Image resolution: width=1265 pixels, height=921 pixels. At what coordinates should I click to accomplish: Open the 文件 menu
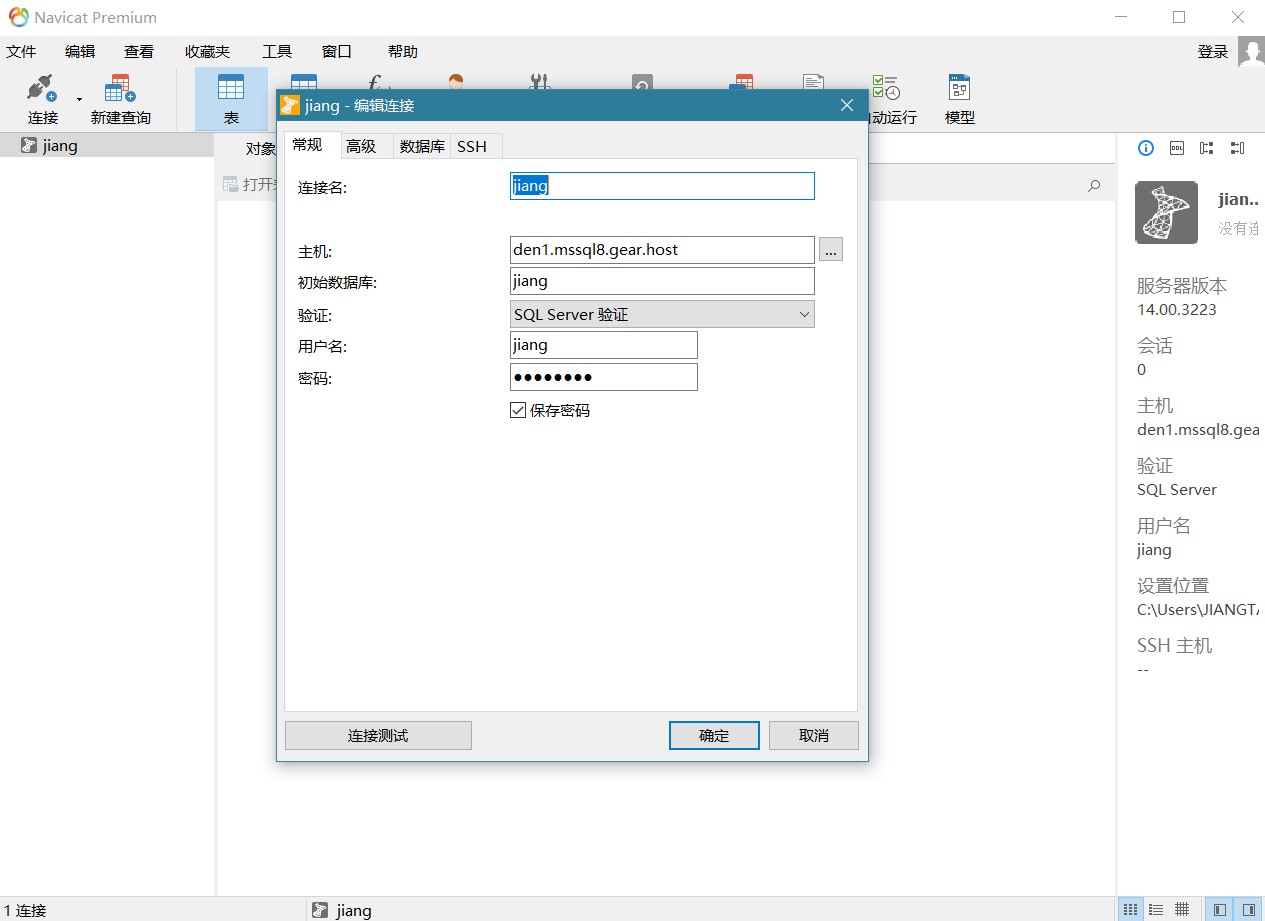pyautogui.click(x=21, y=51)
